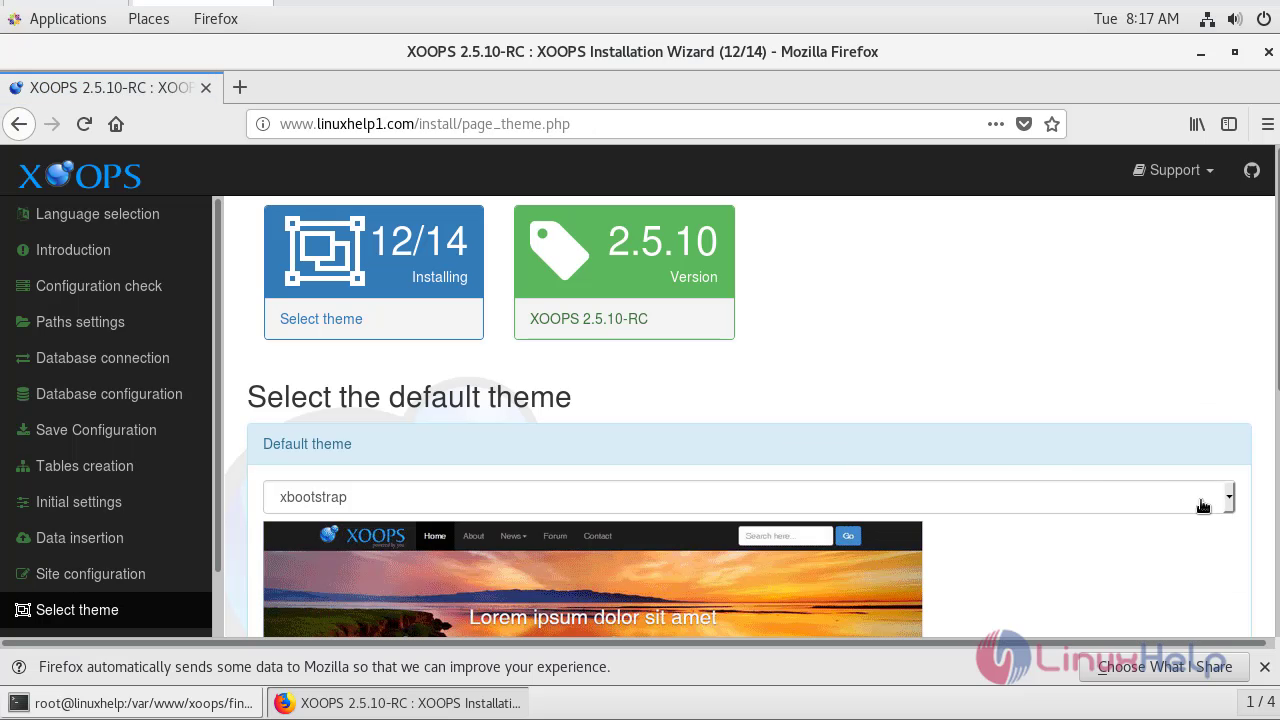The height and width of the screenshot is (720, 1280).
Task: Open the Places menu
Action: point(149,19)
